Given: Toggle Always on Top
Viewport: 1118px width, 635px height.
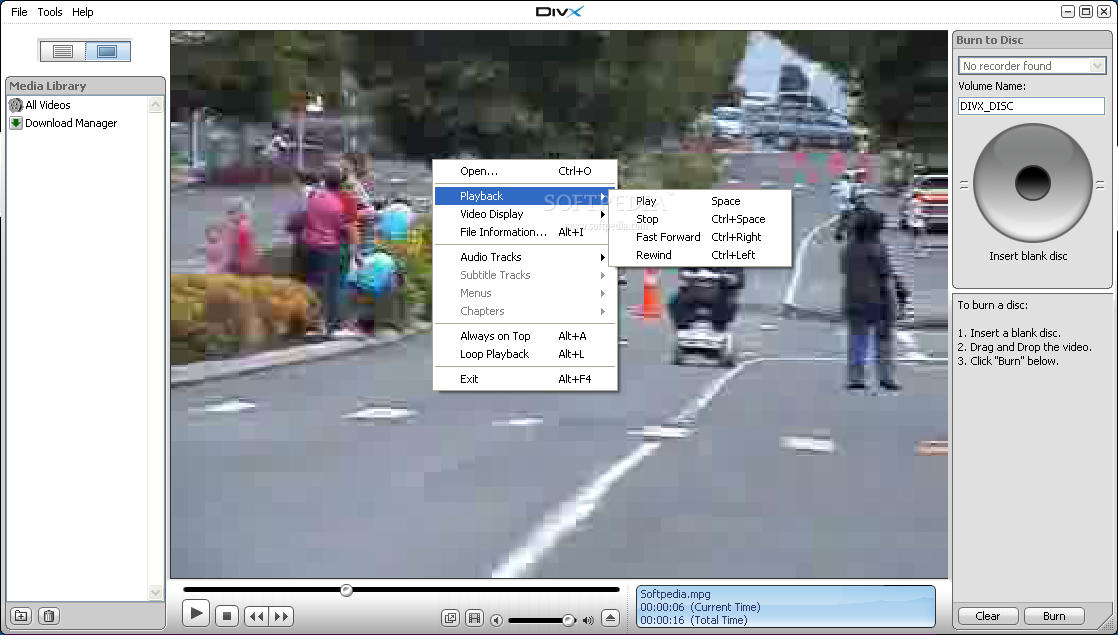Looking at the screenshot, I should tap(525, 336).
